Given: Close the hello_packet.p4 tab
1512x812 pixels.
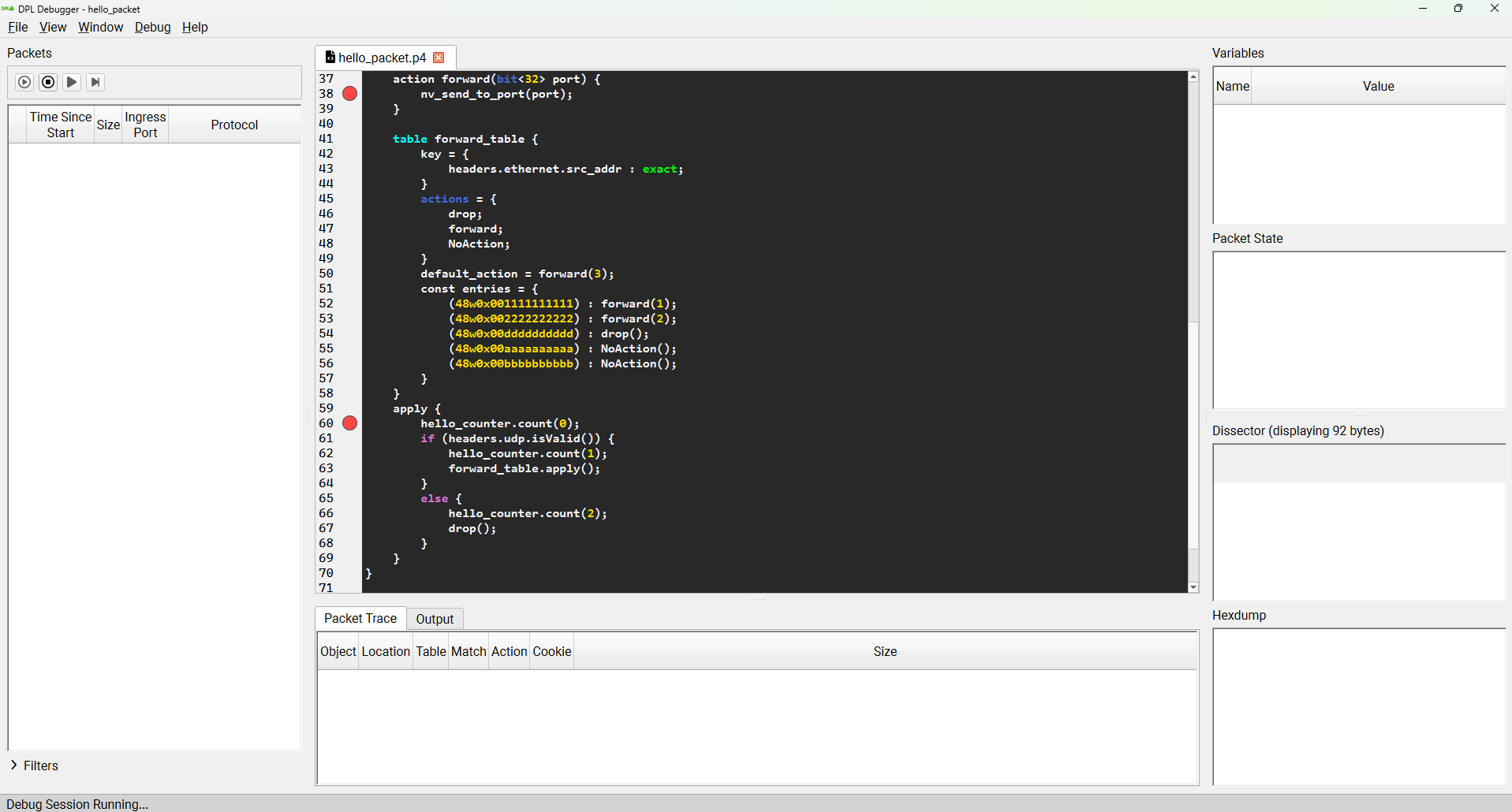Looking at the screenshot, I should tap(439, 58).
